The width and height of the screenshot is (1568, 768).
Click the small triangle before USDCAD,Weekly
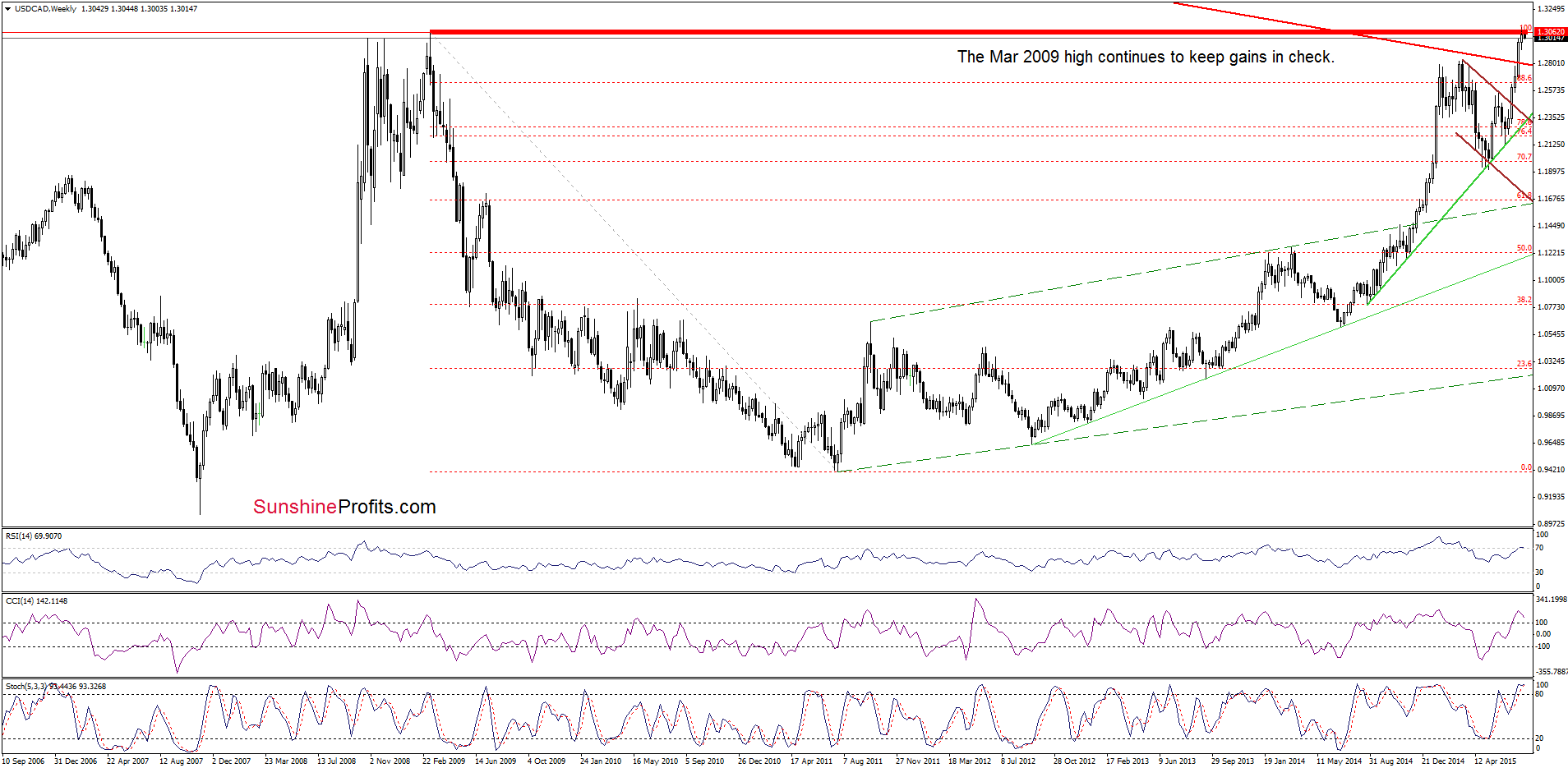click(7, 9)
